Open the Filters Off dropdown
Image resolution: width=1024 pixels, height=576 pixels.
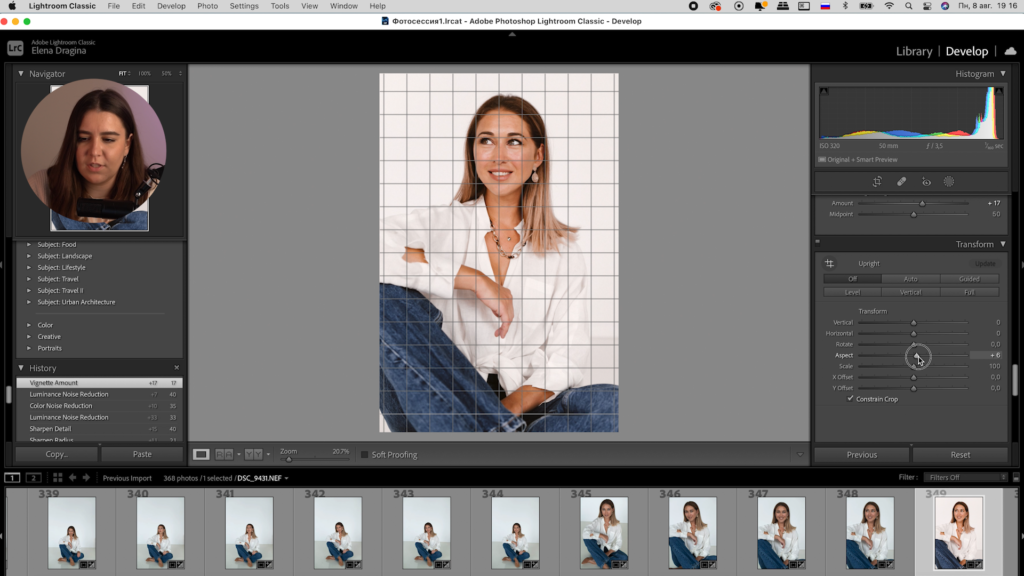pos(965,478)
